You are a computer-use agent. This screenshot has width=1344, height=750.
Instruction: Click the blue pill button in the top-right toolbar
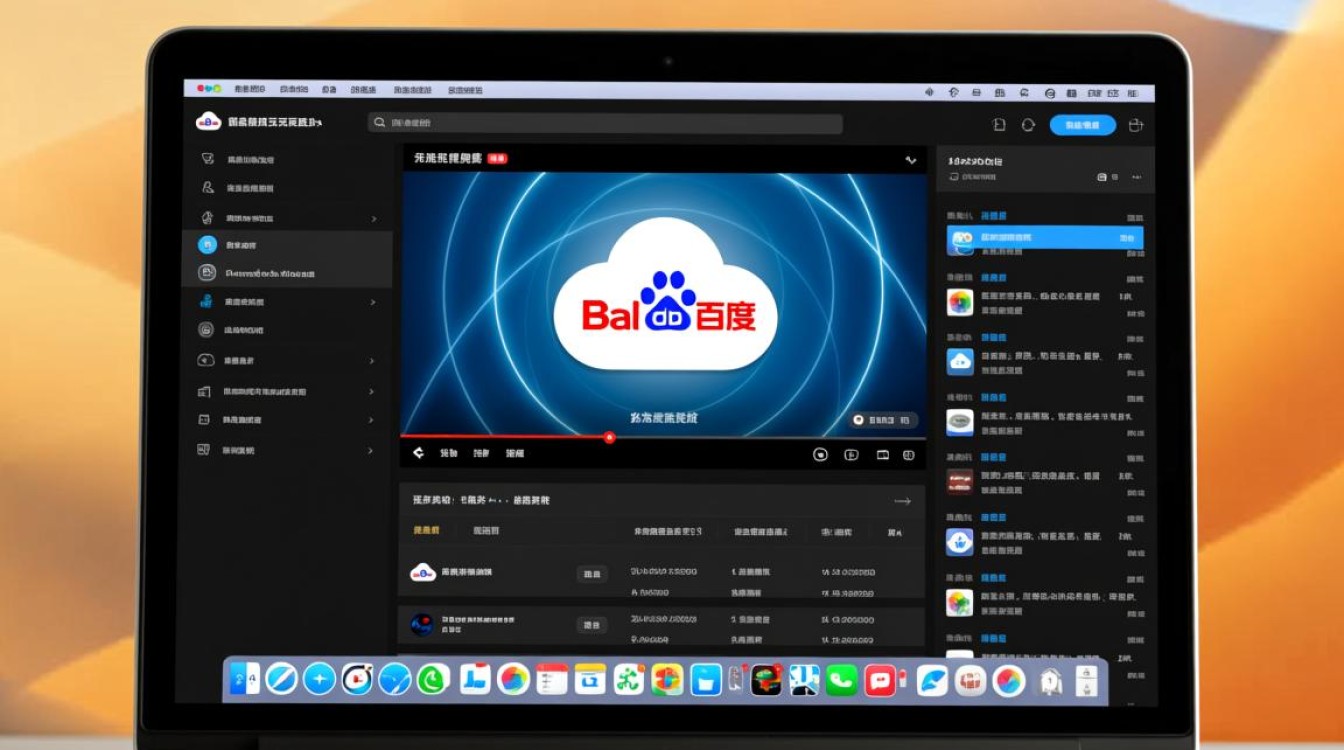1083,125
